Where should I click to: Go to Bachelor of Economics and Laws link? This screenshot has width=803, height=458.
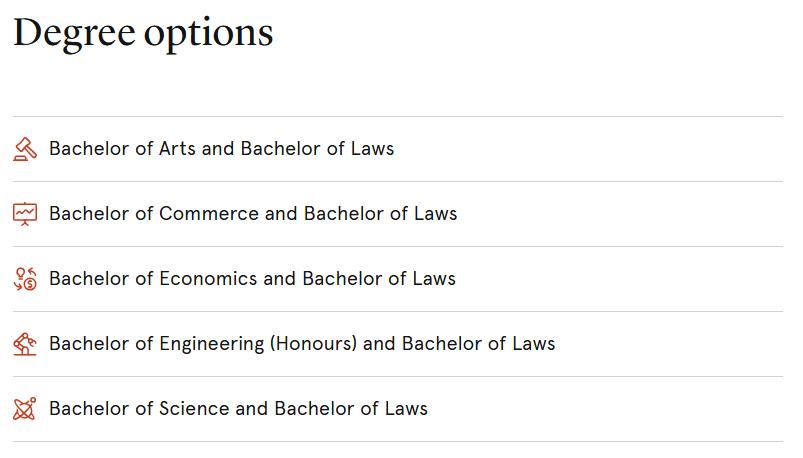point(252,279)
